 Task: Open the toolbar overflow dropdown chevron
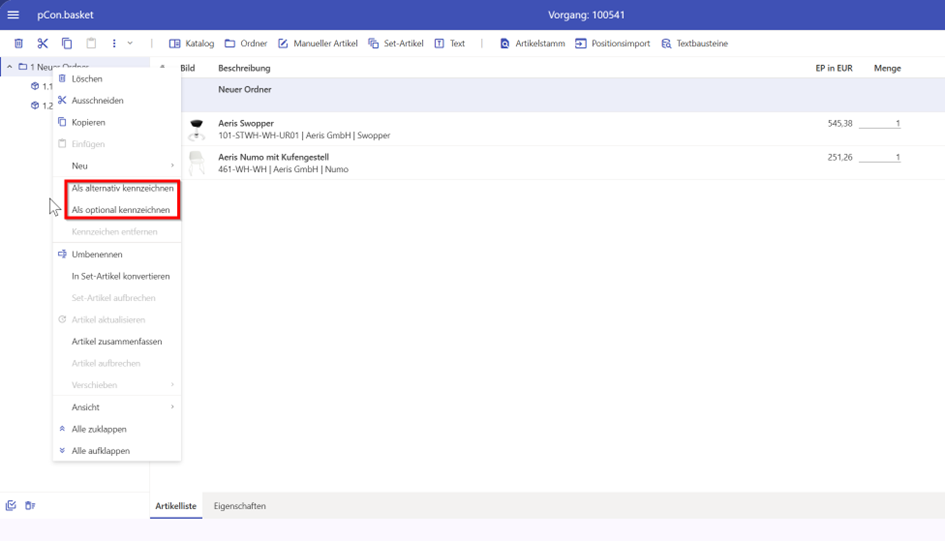tap(130, 44)
